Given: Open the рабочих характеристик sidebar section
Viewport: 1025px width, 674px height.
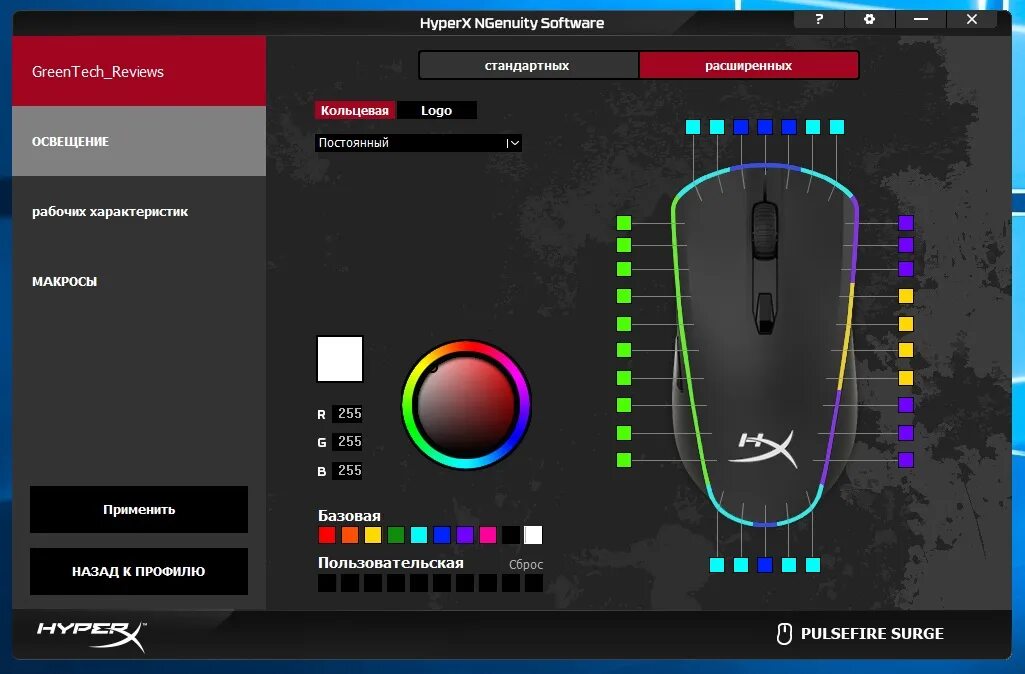Looking at the screenshot, I should (139, 211).
